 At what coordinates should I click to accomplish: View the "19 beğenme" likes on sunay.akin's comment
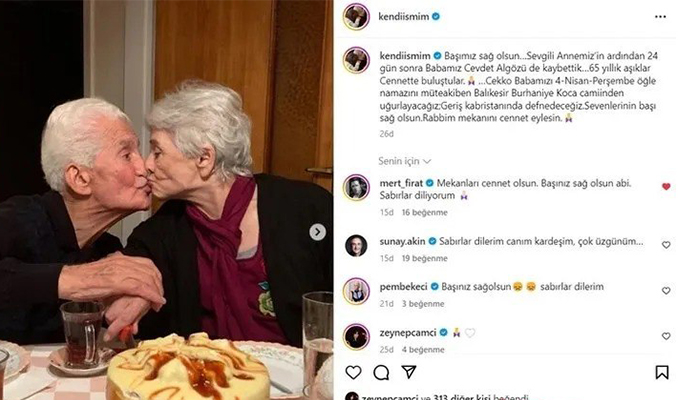coord(425,258)
